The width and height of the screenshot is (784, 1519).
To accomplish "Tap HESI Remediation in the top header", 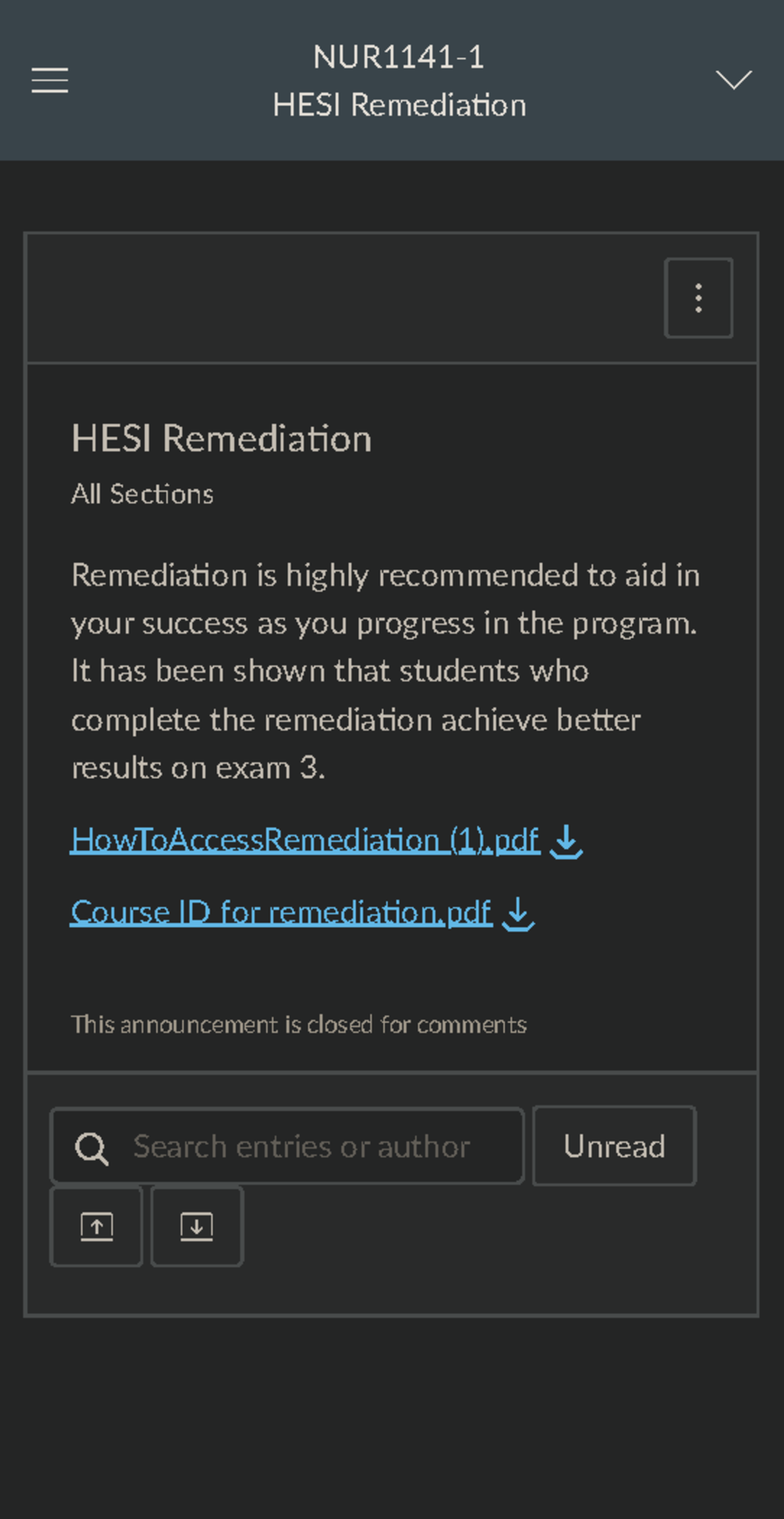I will pyautogui.click(x=400, y=104).
